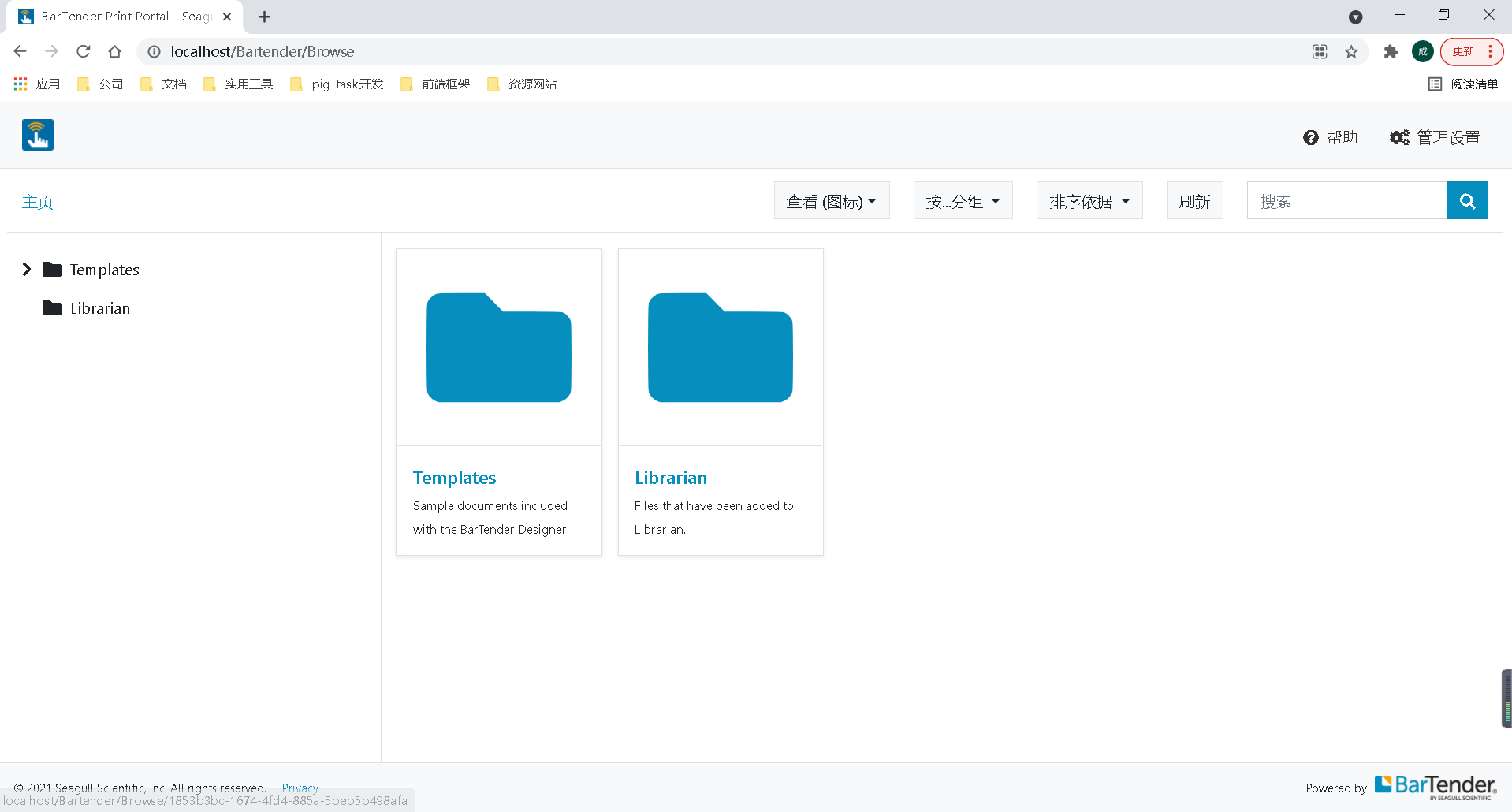Open the 资源网站 bookmark folder
This screenshot has width=1512, height=812.
pos(522,84)
